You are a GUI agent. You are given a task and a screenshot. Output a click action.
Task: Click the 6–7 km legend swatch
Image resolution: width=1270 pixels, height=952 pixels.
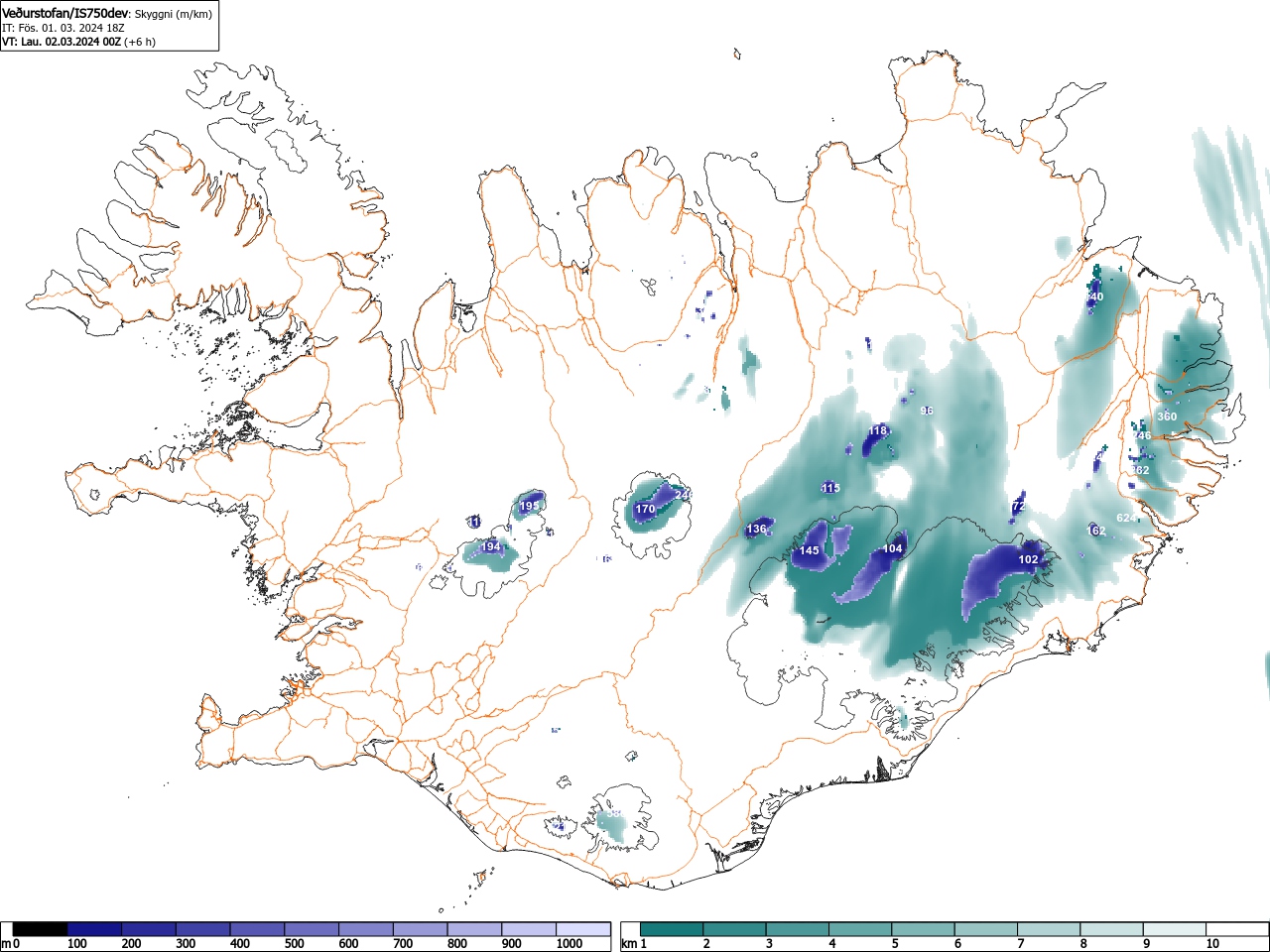[x=987, y=929]
